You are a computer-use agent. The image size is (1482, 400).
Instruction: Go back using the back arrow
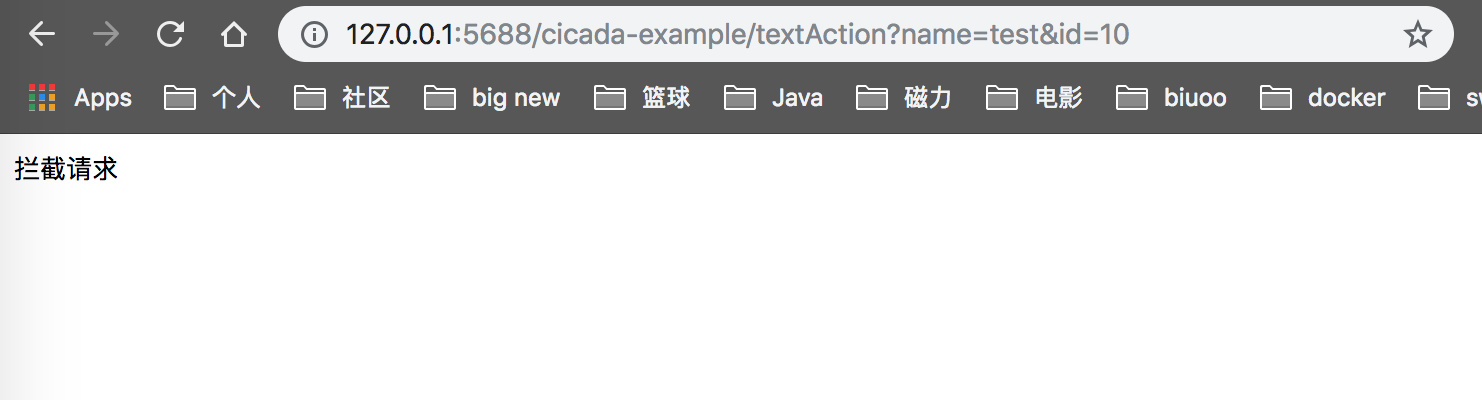[42, 35]
